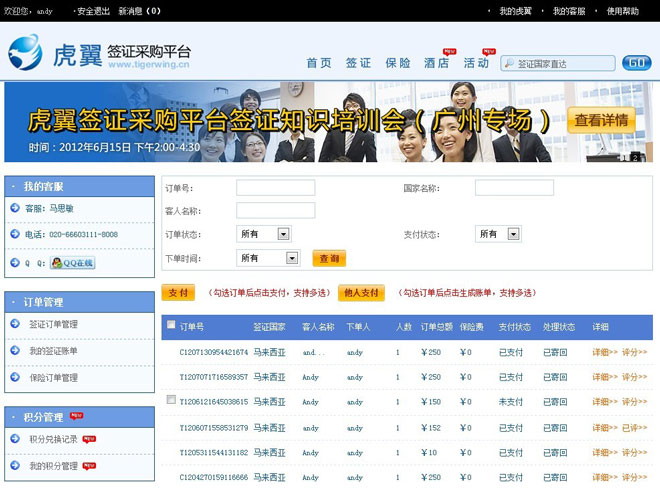Click the training session banner image

[x=328, y=122]
